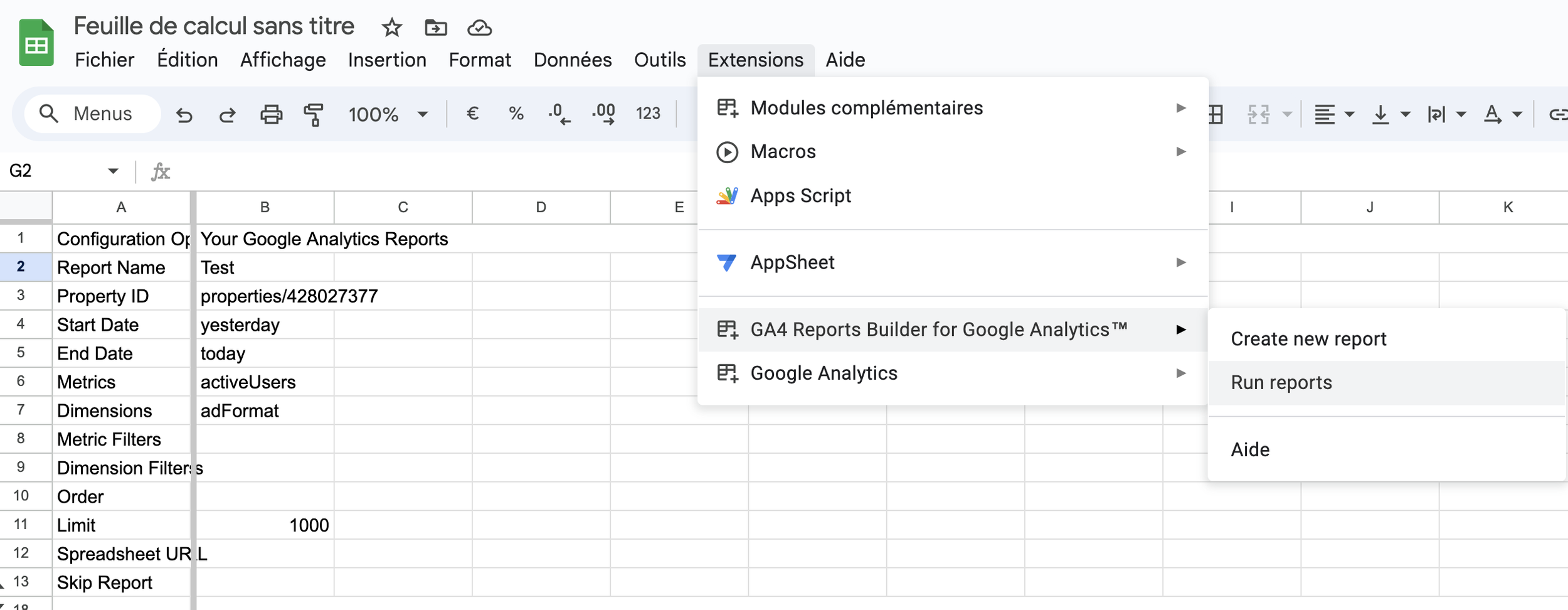Click the horizontal align icon
The width and height of the screenshot is (1568, 610).
click(1325, 114)
